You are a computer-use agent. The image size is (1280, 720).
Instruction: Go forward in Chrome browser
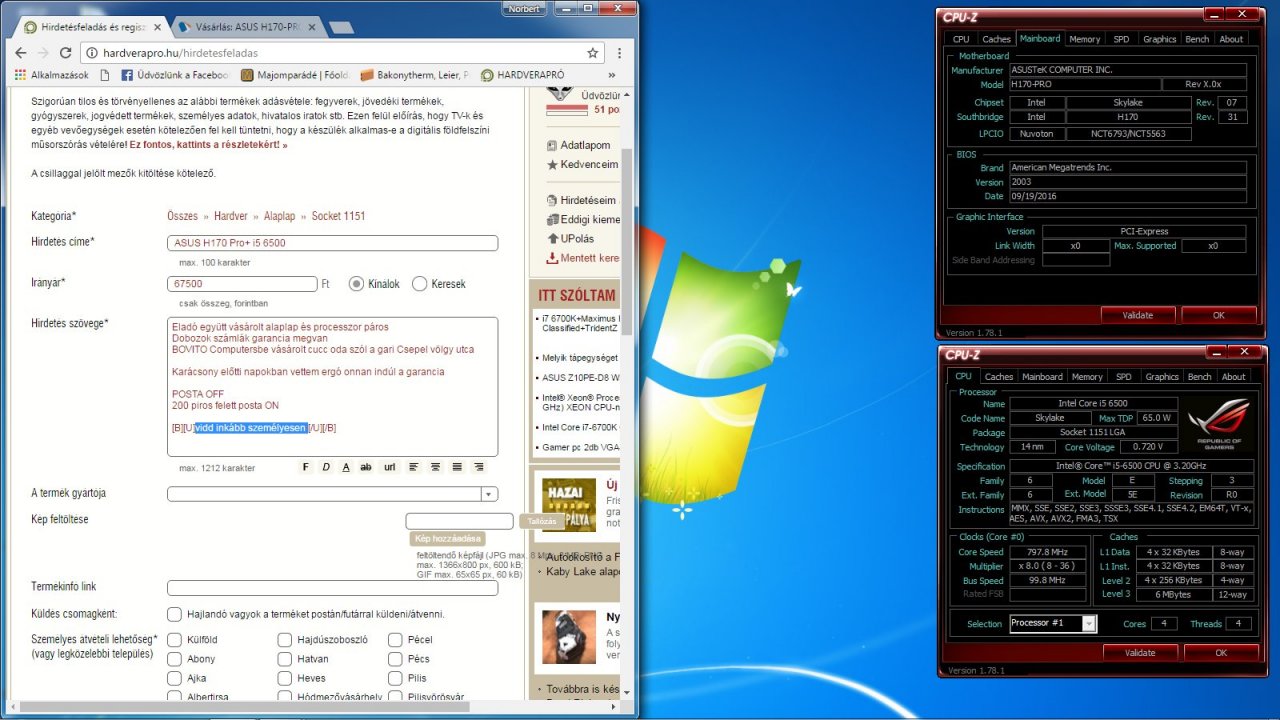43,52
